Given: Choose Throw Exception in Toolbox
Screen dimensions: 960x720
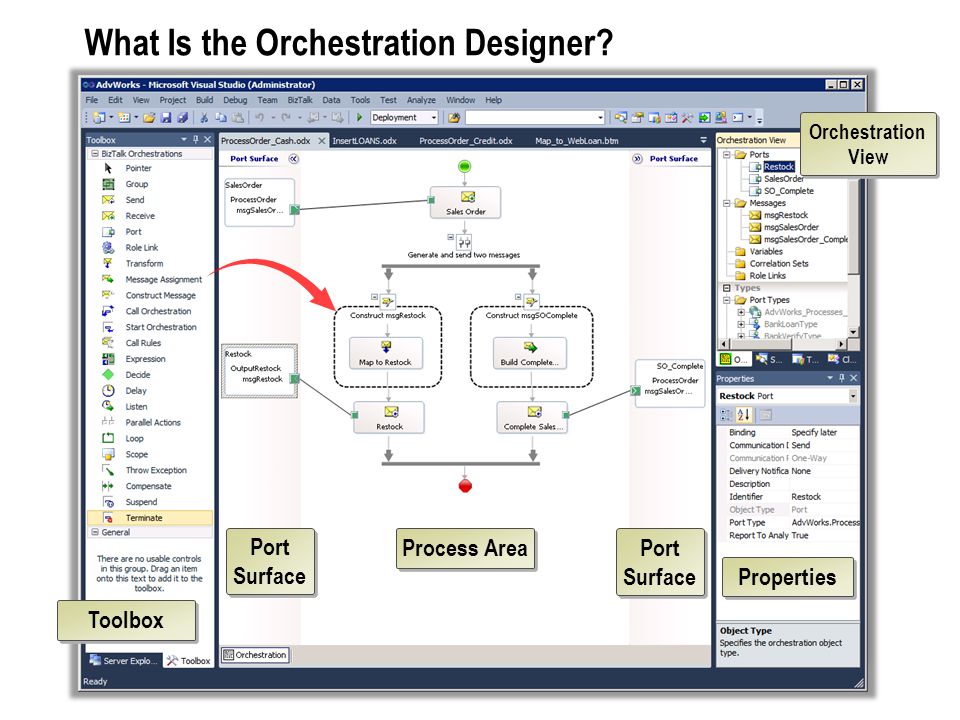Looking at the screenshot, I should [156, 471].
